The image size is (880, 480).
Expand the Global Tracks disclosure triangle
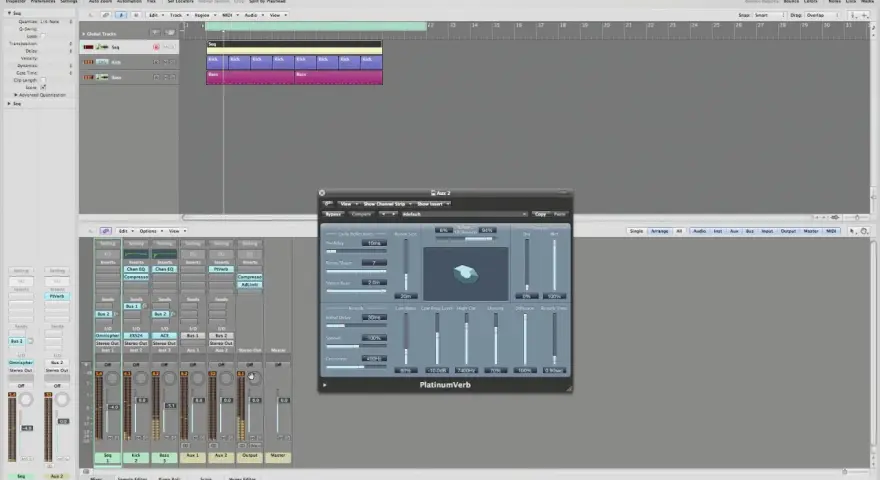point(84,34)
